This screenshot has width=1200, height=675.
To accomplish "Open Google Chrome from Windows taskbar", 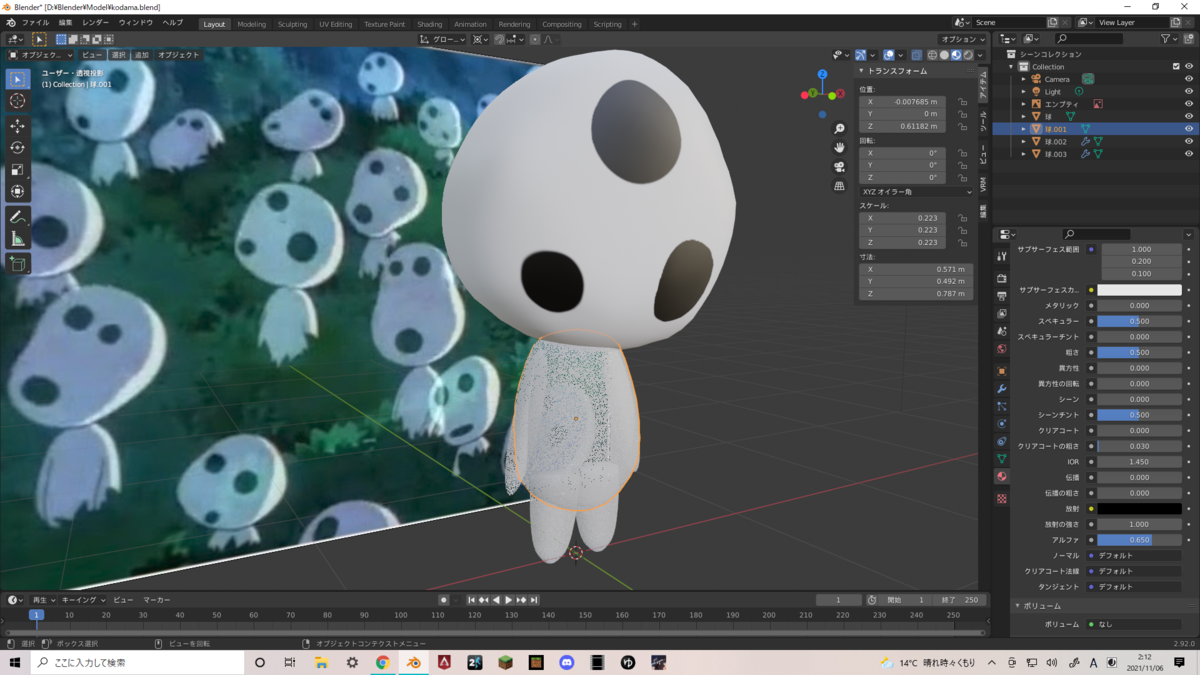I will (x=382, y=663).
